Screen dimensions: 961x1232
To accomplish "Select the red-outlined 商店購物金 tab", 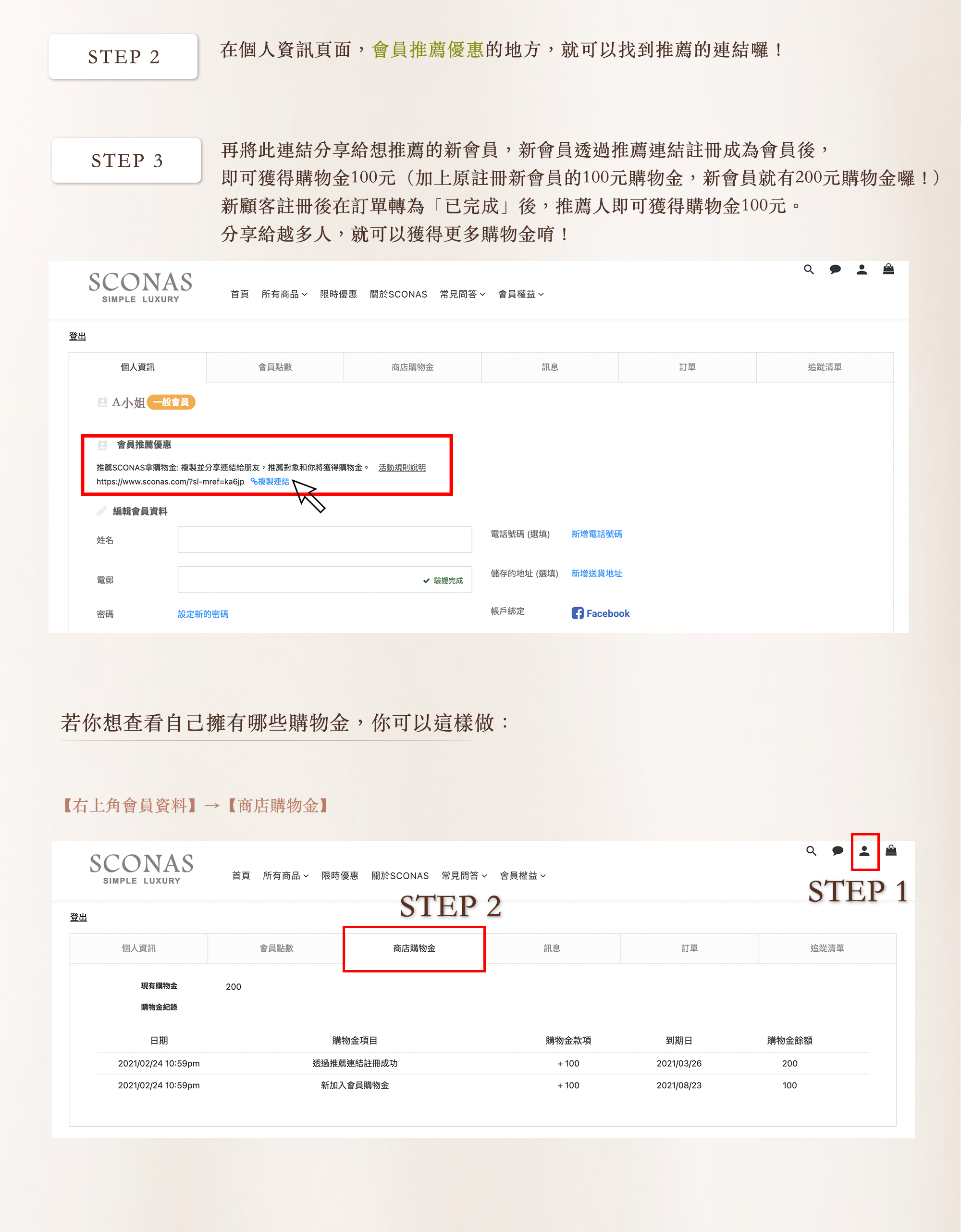I will coord(414,949).
